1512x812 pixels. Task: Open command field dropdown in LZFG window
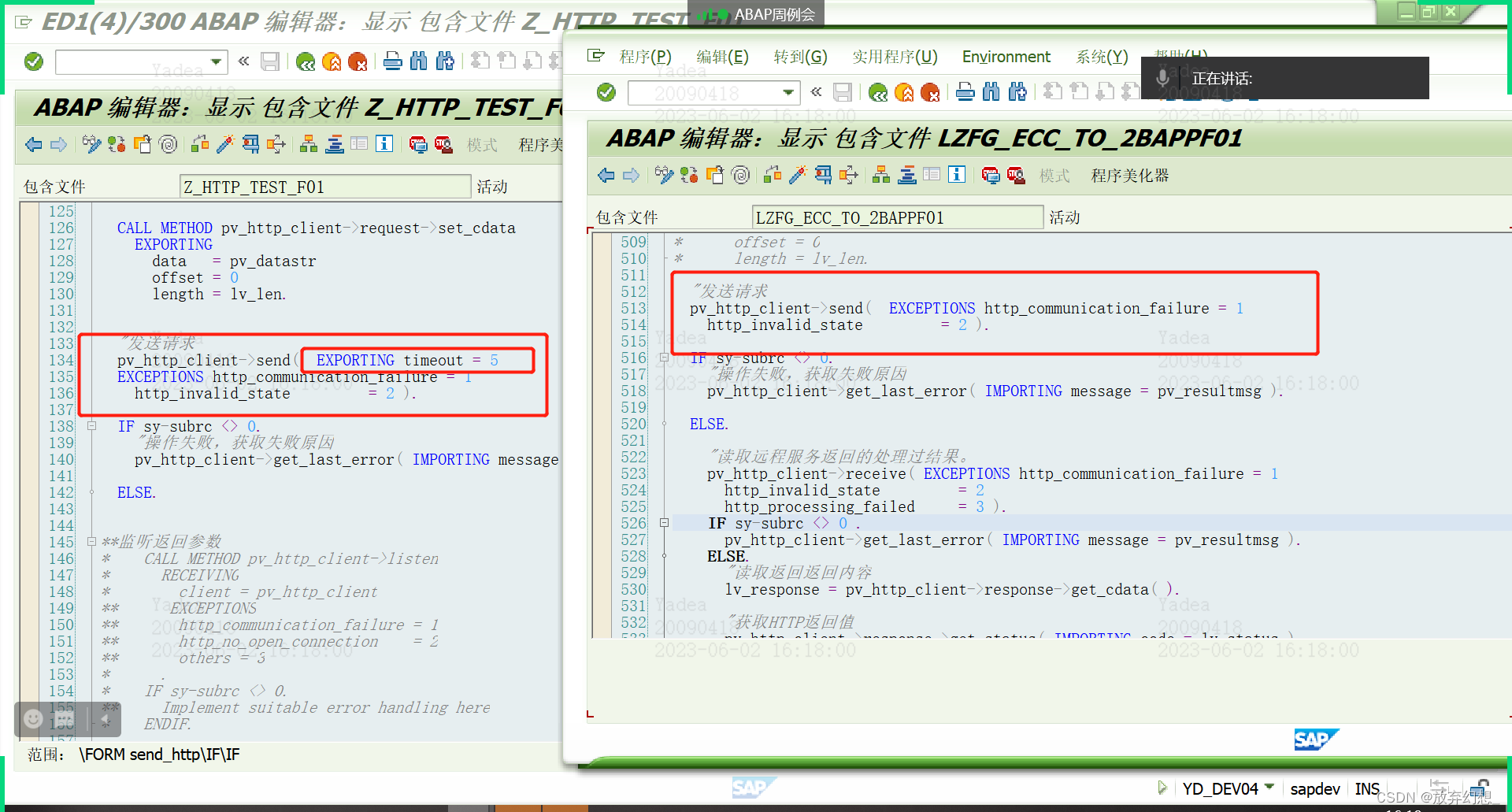[787, 93]
